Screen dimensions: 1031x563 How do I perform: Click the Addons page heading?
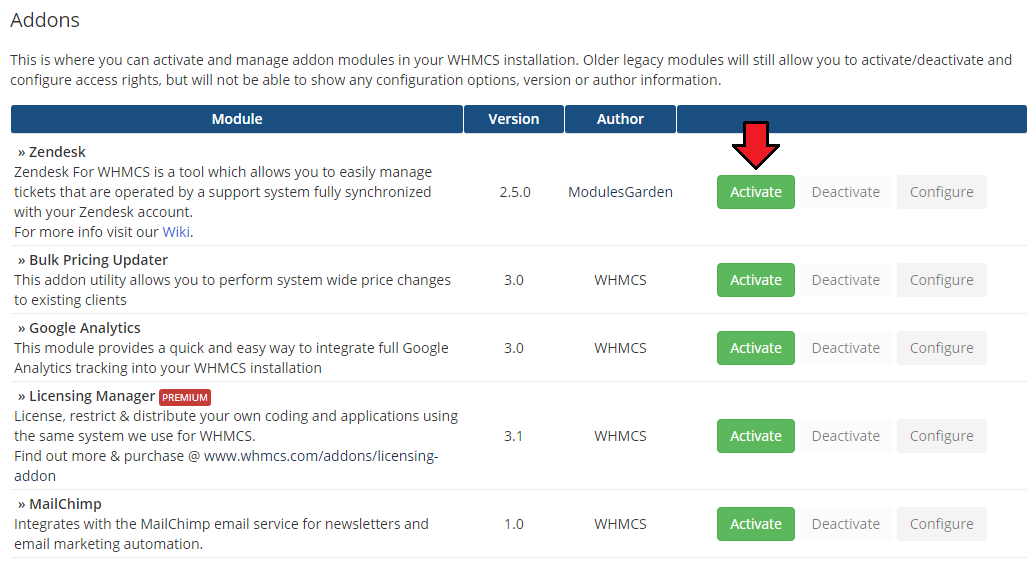pos(45,20)
